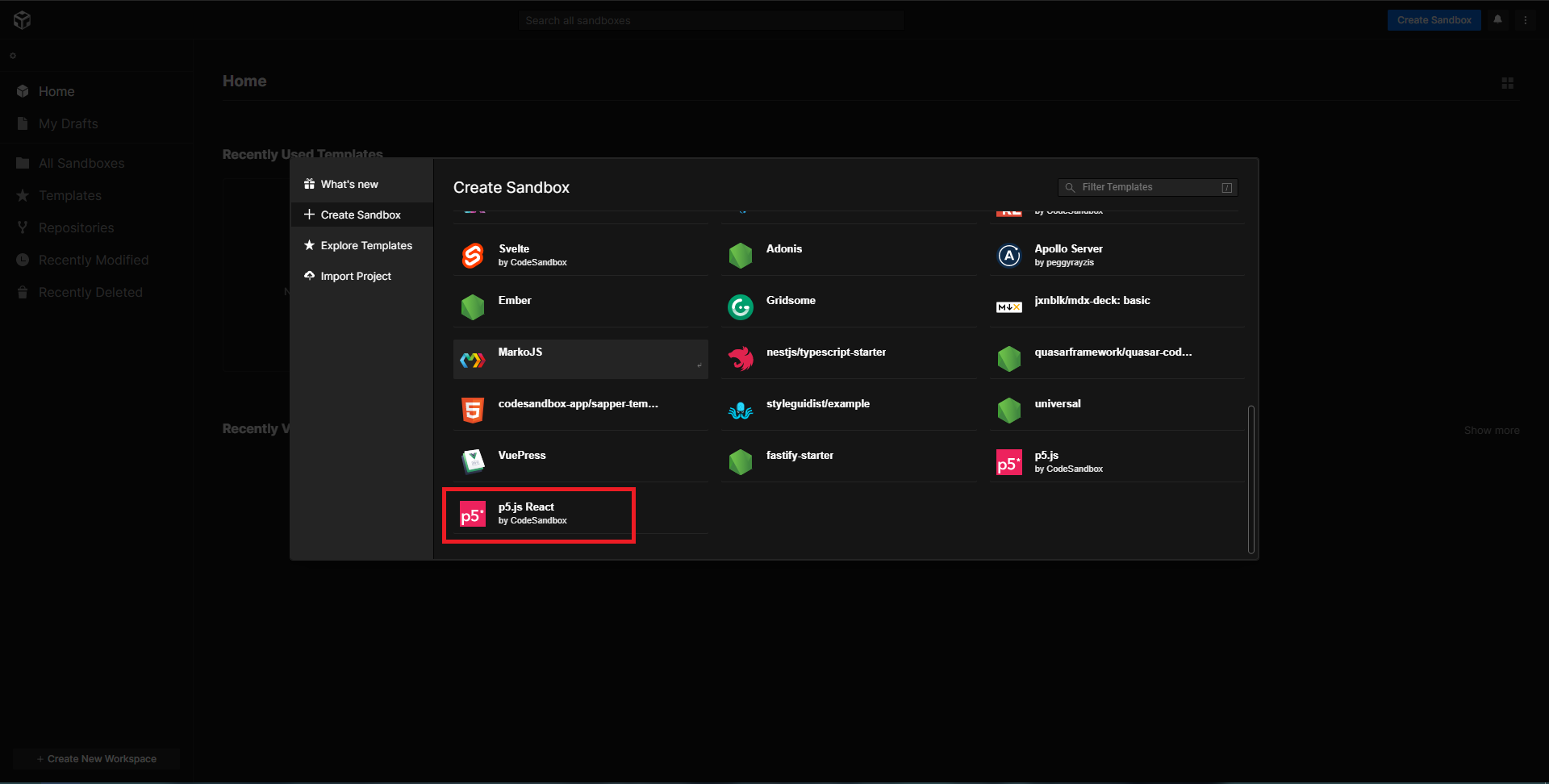1549x784 pixels.
Task: Choose the fastify-starter template name
Action: tap(800, 455)
